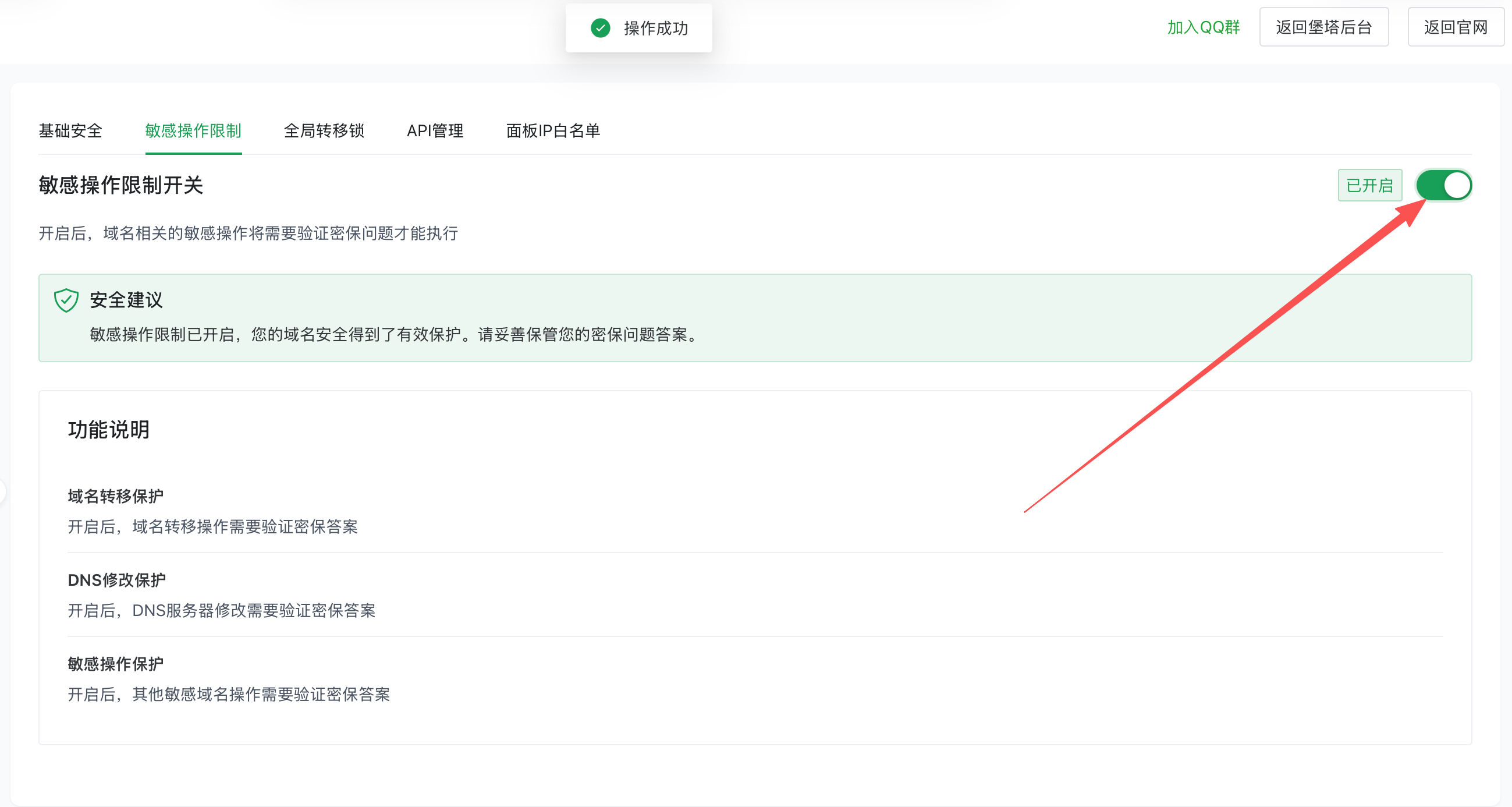The image size is (1512, 807).
Task: Click the 功能说明 panel title
Action: [108, 429]
